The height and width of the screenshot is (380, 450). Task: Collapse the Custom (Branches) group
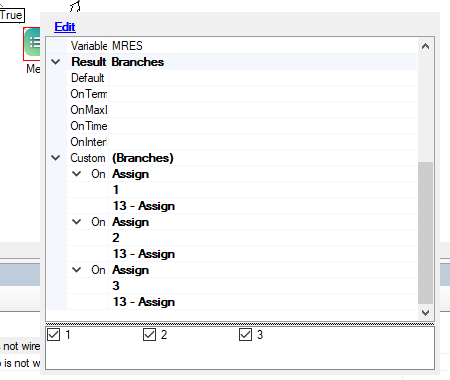[56, 158]
